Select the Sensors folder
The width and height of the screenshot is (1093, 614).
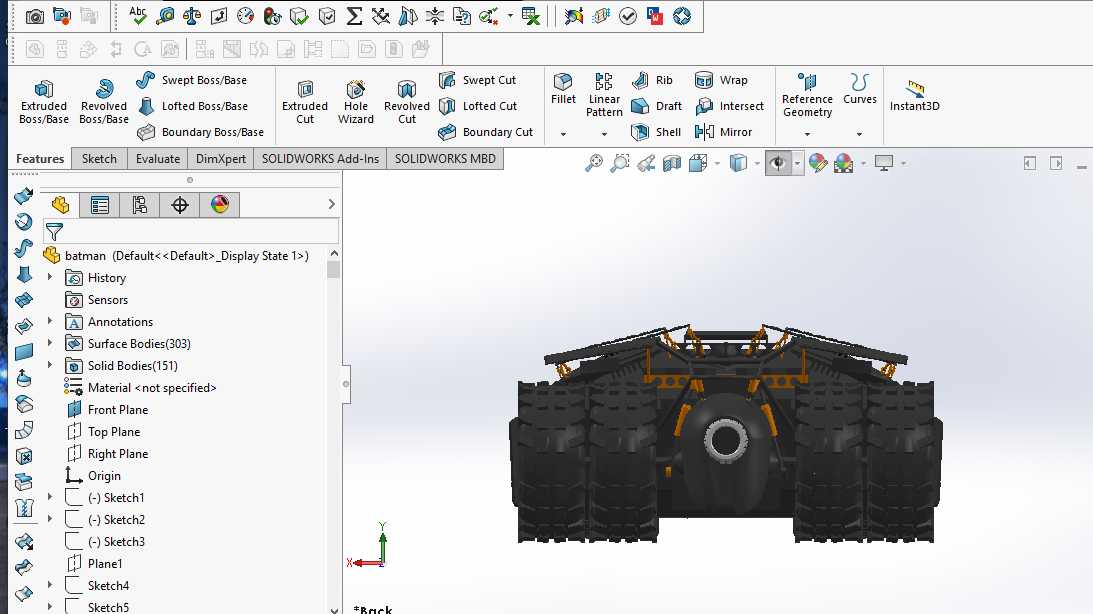97,300
